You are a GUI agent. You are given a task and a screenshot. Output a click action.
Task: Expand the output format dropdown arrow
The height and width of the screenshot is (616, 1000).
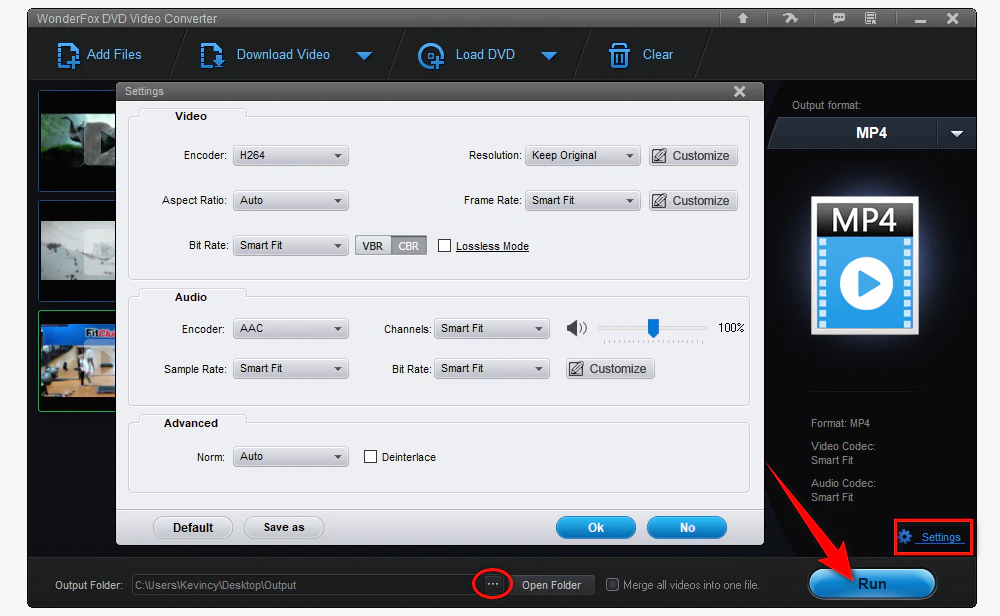pos(956,133)
